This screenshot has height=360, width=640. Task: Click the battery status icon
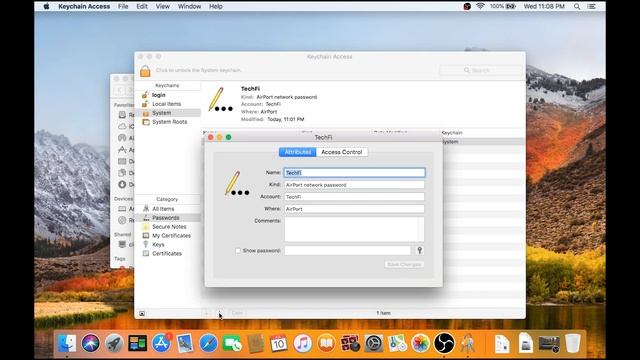pos(511,6)
